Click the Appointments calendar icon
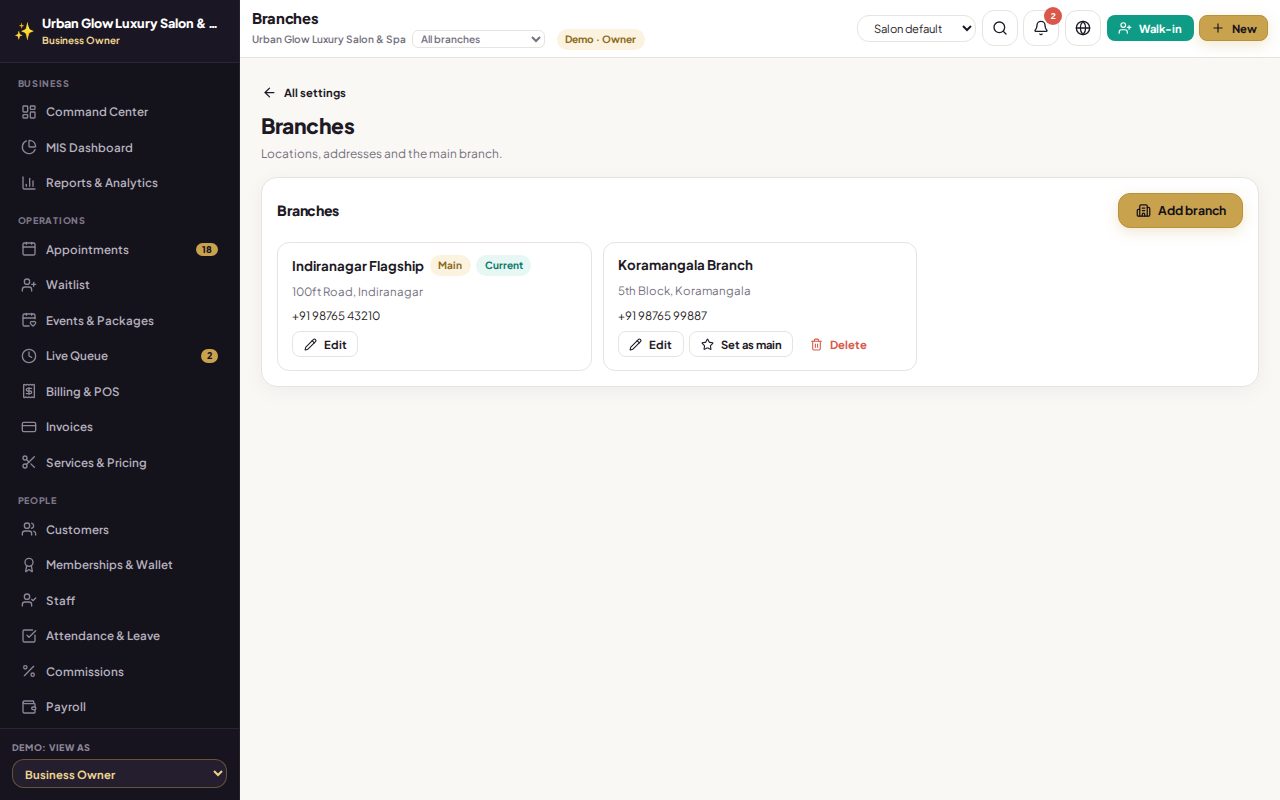The height and width of the screenshot is (800, 1280). coord(29,249)
